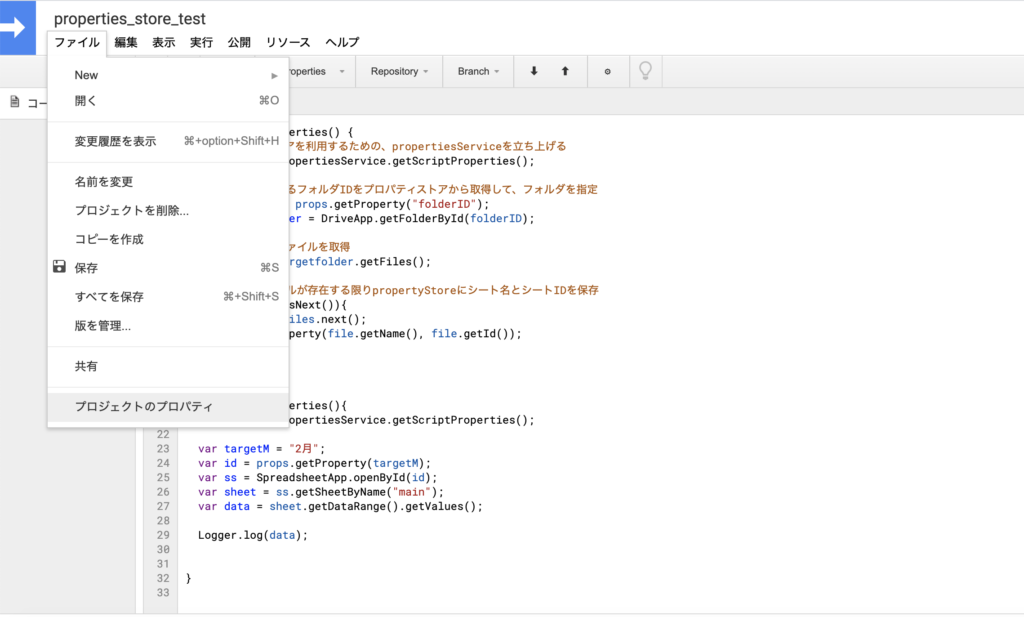Click the file.getName(), file.getId() line
1024x617 pixels.
(x=405, y=334)
